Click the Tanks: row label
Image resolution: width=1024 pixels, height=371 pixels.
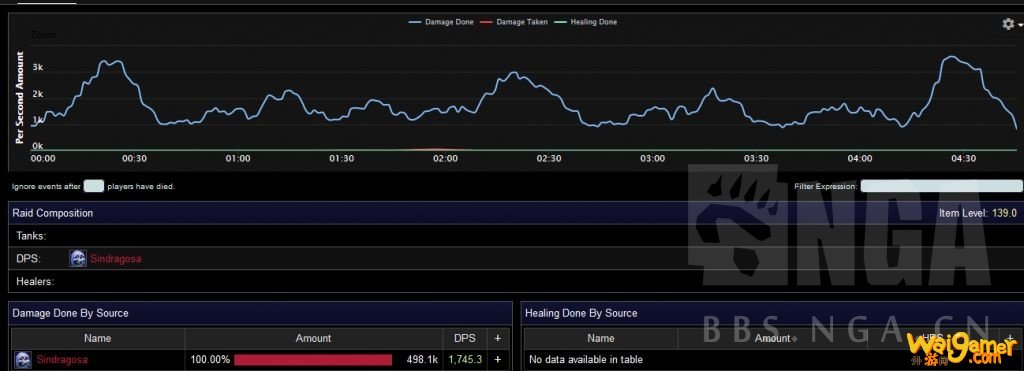click(x=31, y=236)
